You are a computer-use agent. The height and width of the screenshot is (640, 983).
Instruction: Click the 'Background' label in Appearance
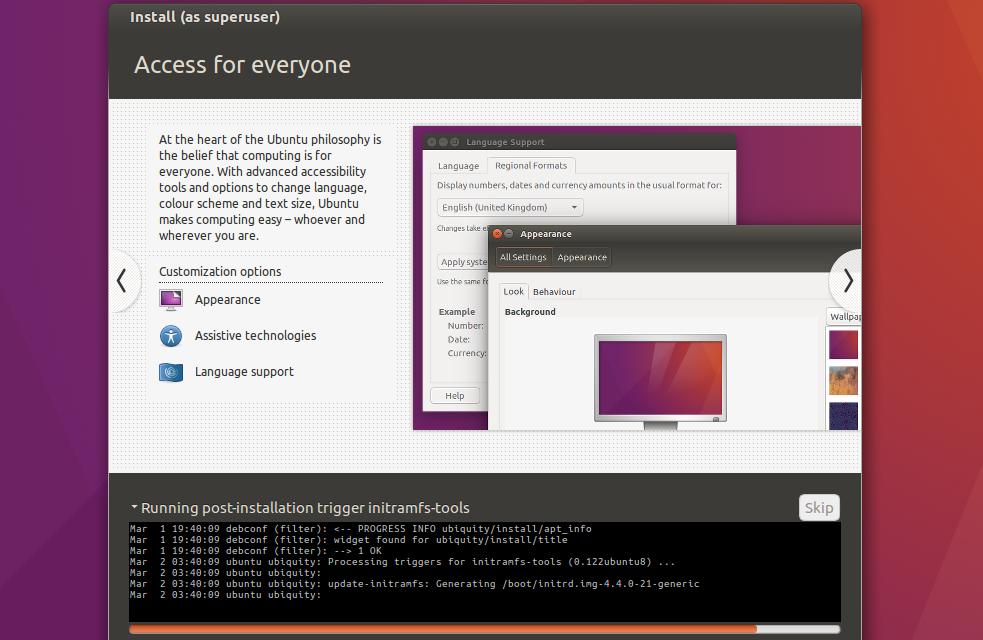530,312
